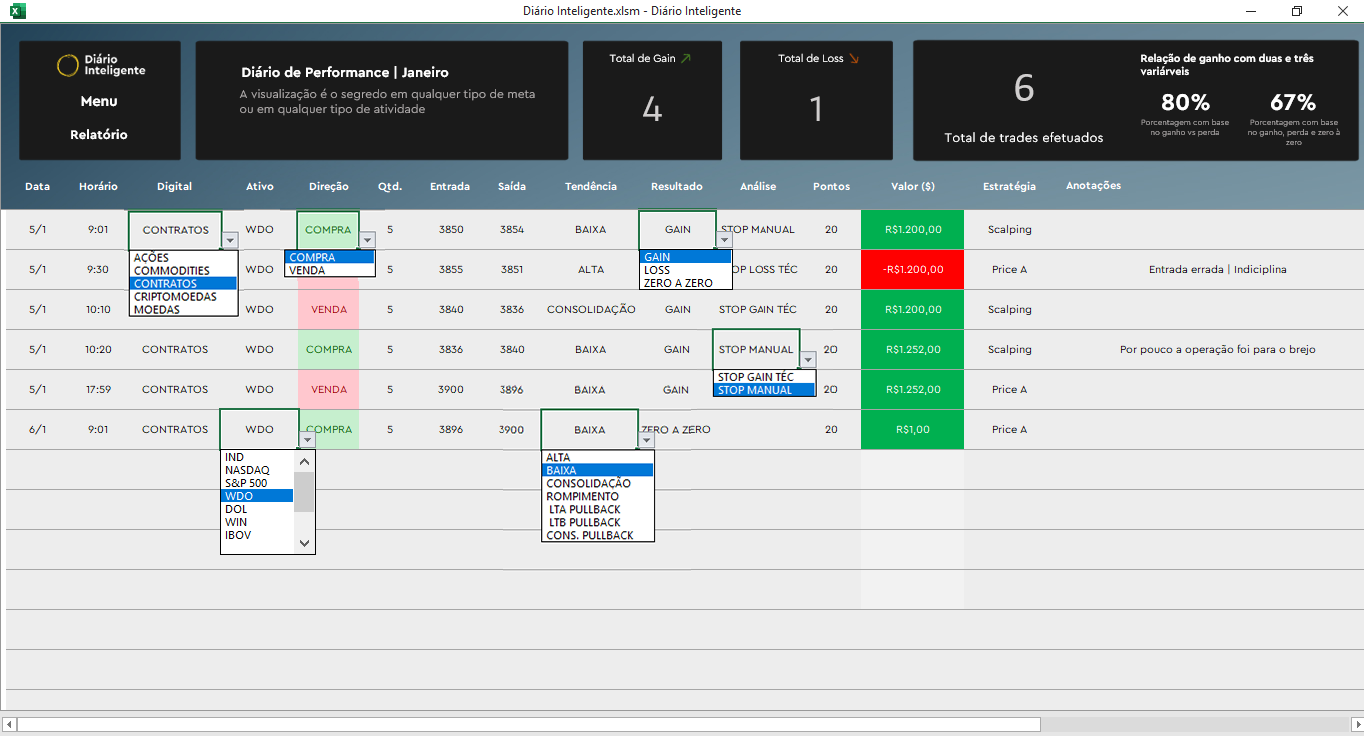Choose LOSS in the Resultado list
Viewport: 1364px width, 736px height.
(x=686, y=271)
